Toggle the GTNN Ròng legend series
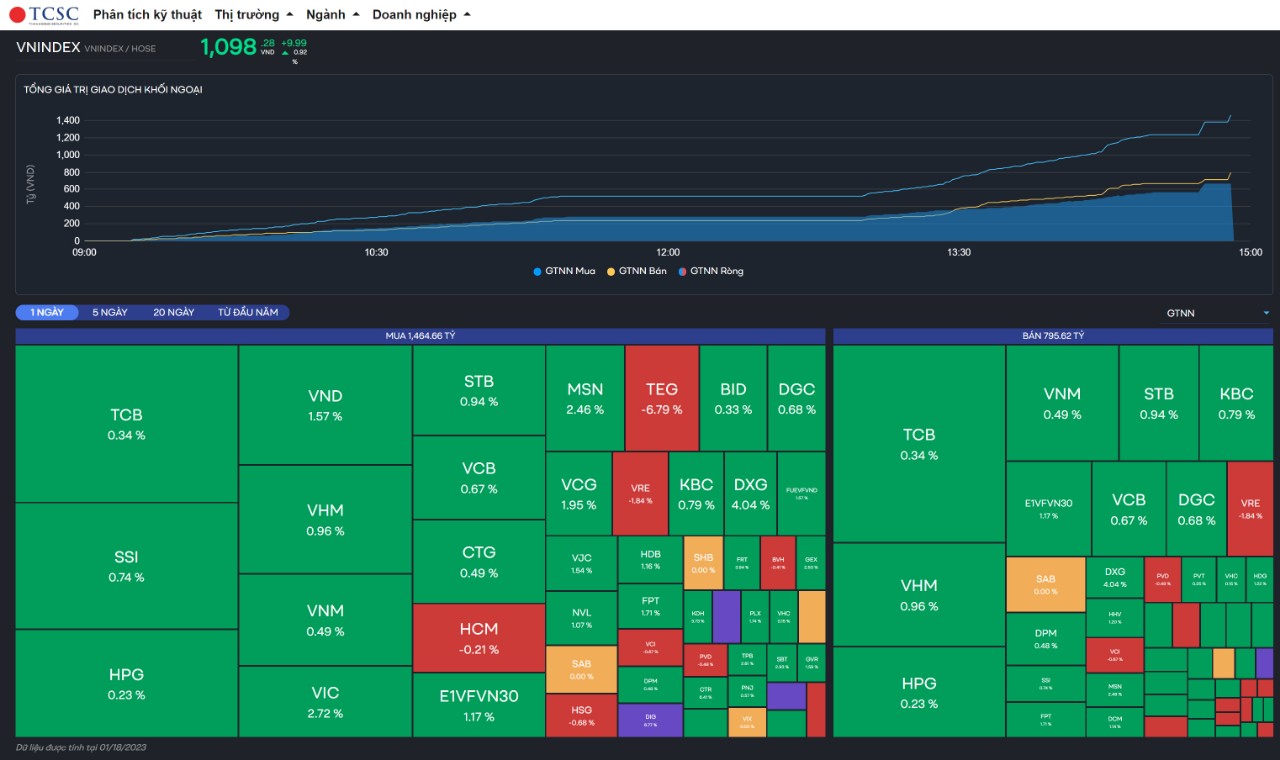 [710, 271]
